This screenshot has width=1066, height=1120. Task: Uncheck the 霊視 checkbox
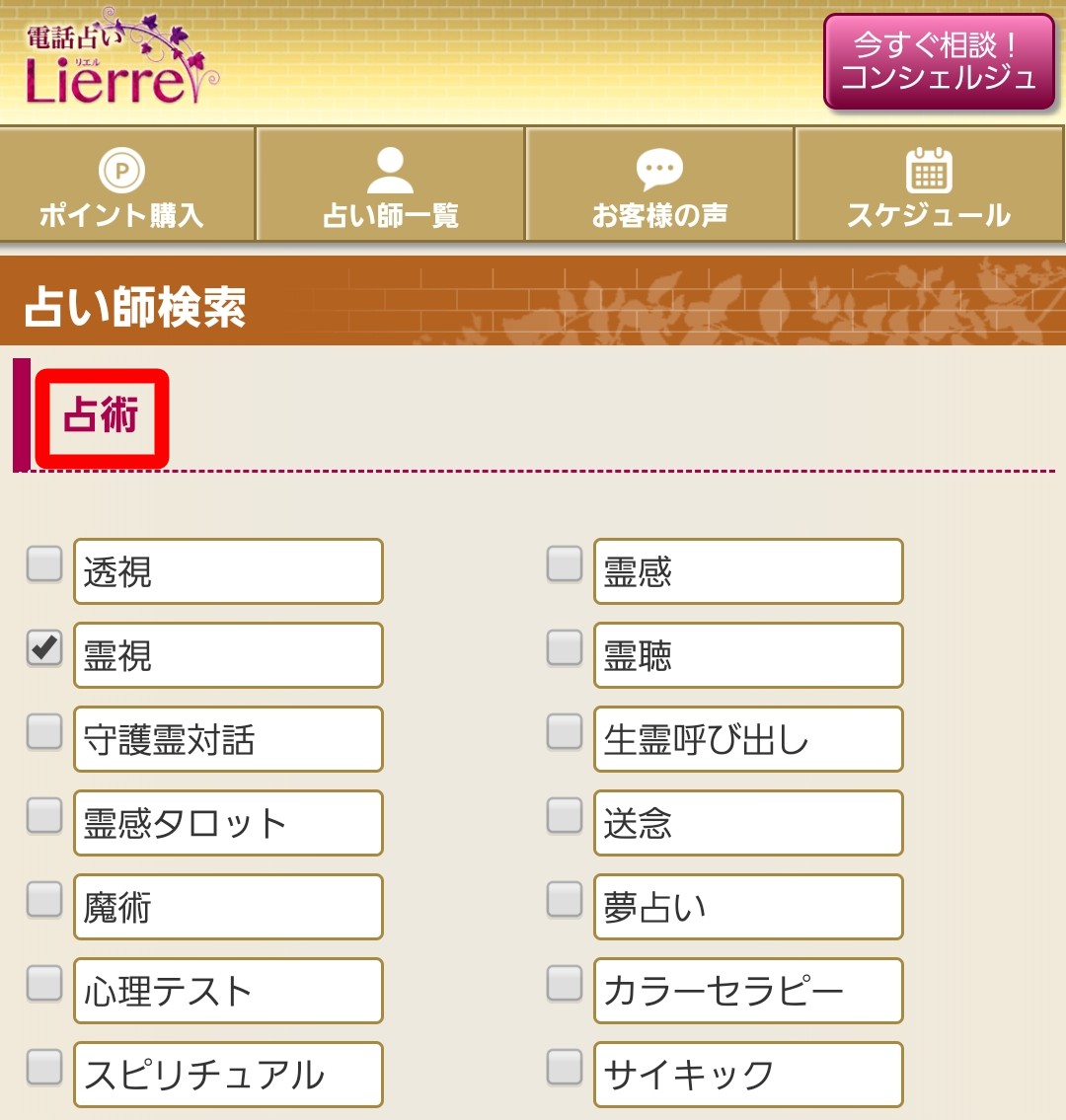coord(44,648)
